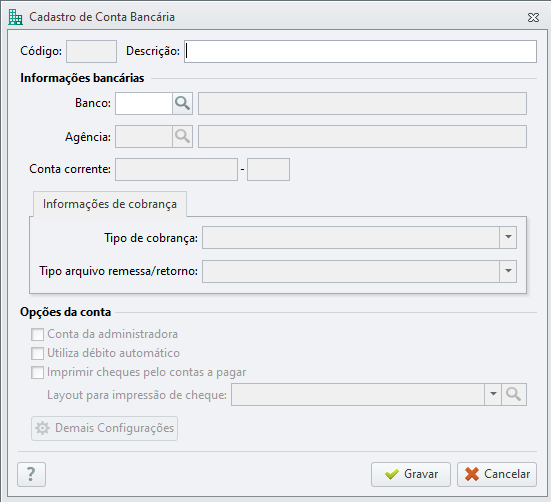Enable Utiliza débito automático checkbox
Screen dimensions: 551x502
point(38,353)
